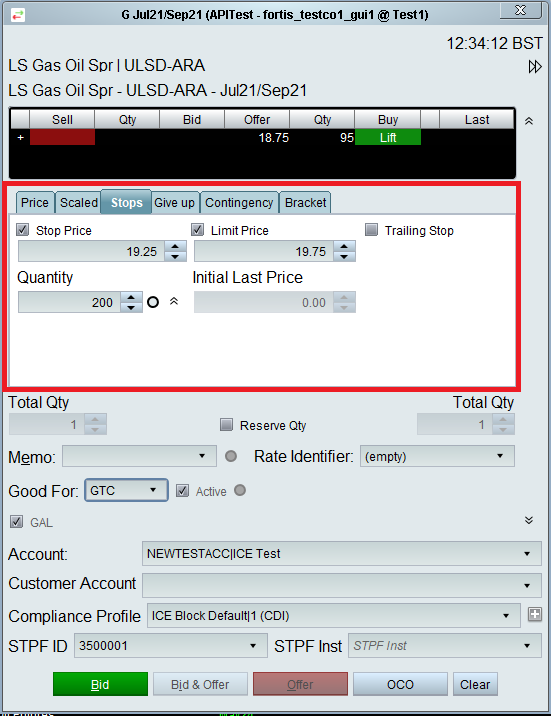Viewport: 553px width, 716px height.
Task: Click the circle icon beside Quantity
Action: [x=153, y=302]
